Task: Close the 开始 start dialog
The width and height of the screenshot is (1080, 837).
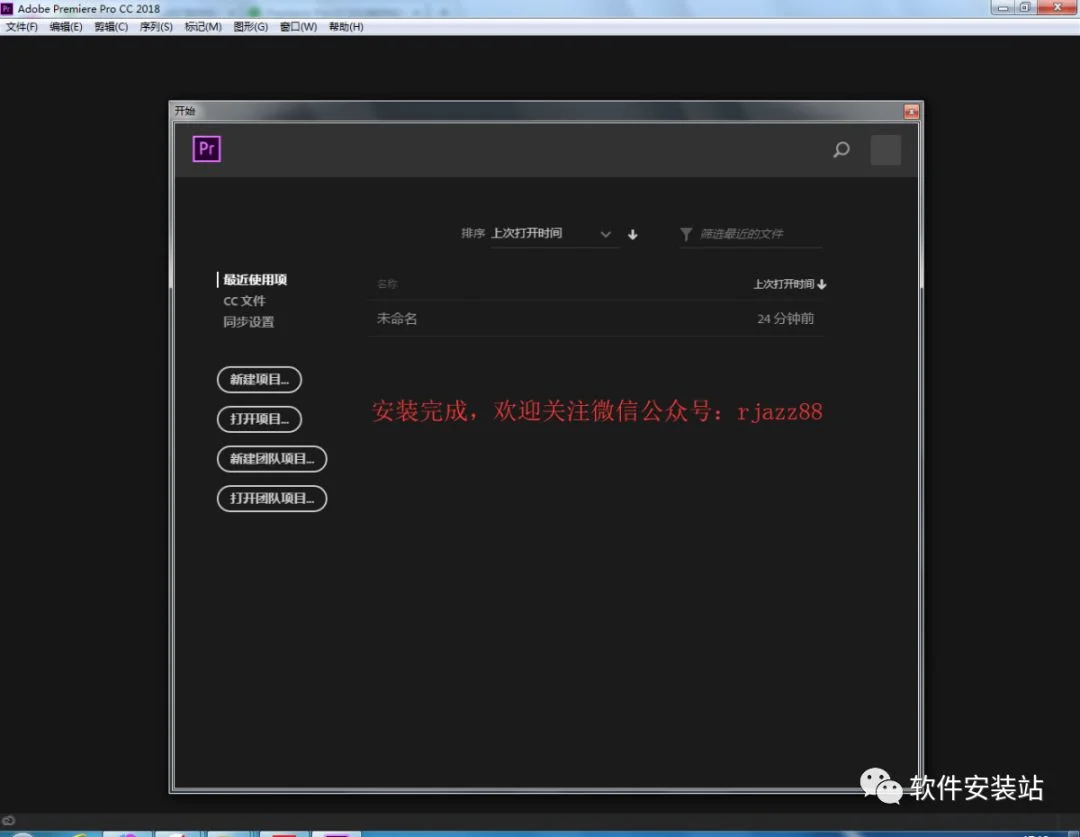Action: 911,112
